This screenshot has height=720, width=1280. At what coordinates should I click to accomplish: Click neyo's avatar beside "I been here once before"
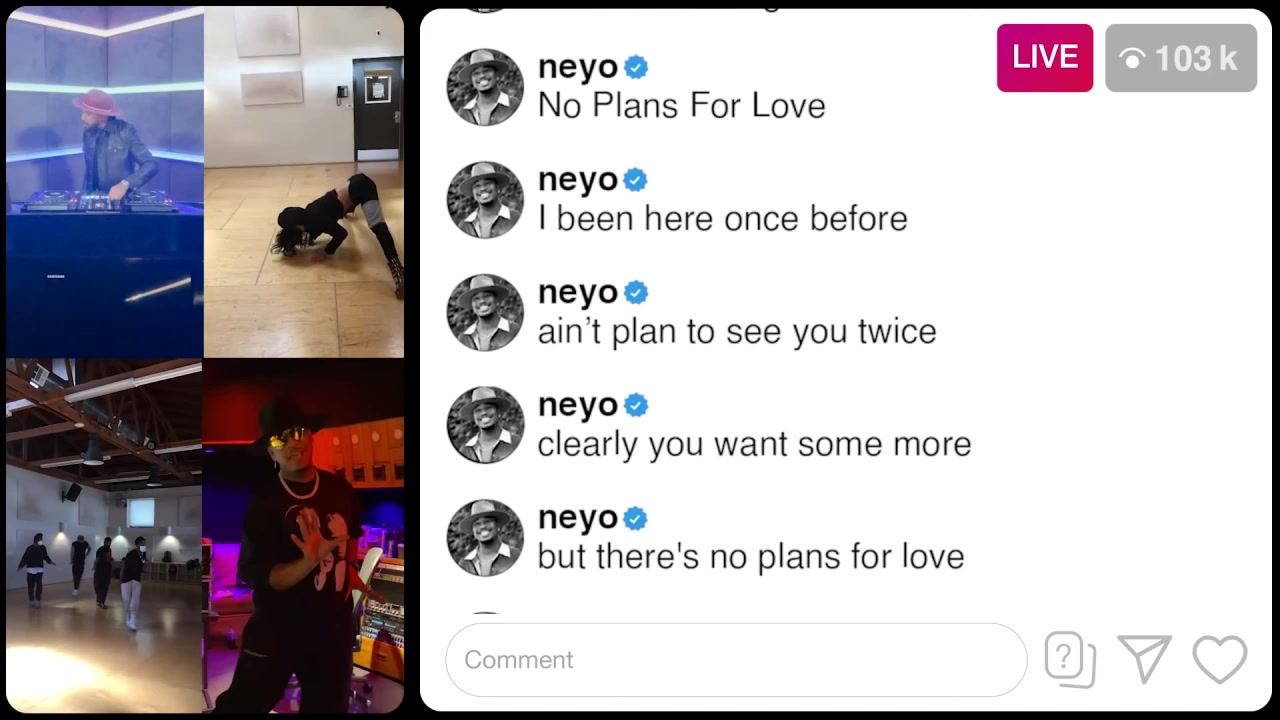pyautogui.click(x=485, y=200)
